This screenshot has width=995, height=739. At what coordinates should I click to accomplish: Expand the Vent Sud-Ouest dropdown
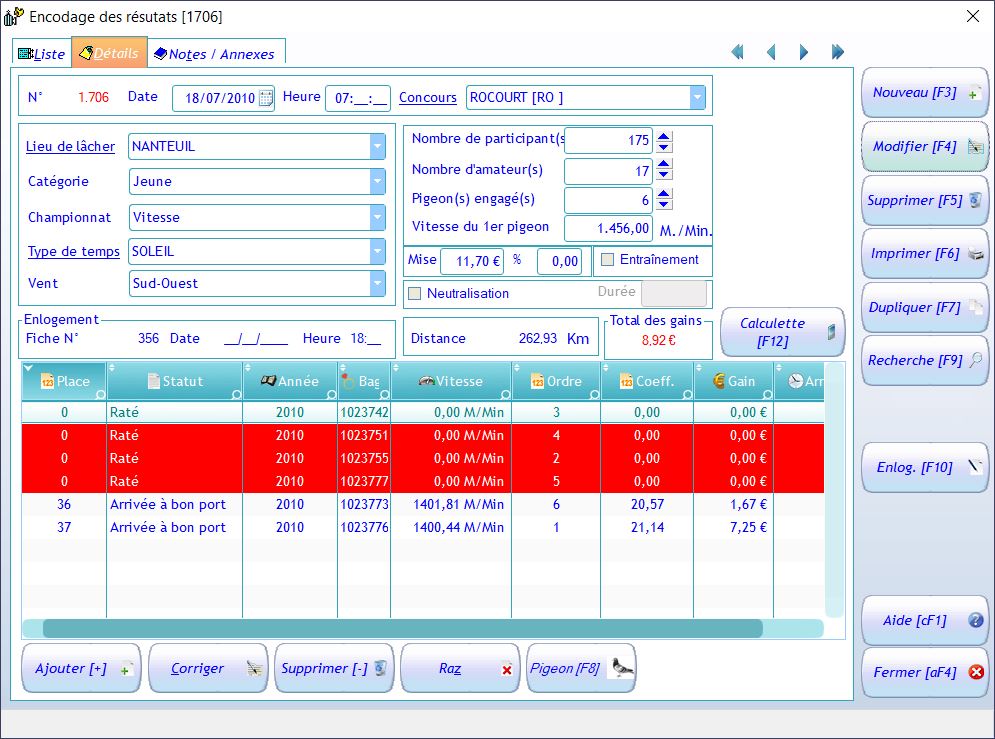click(x=377, y=284)
